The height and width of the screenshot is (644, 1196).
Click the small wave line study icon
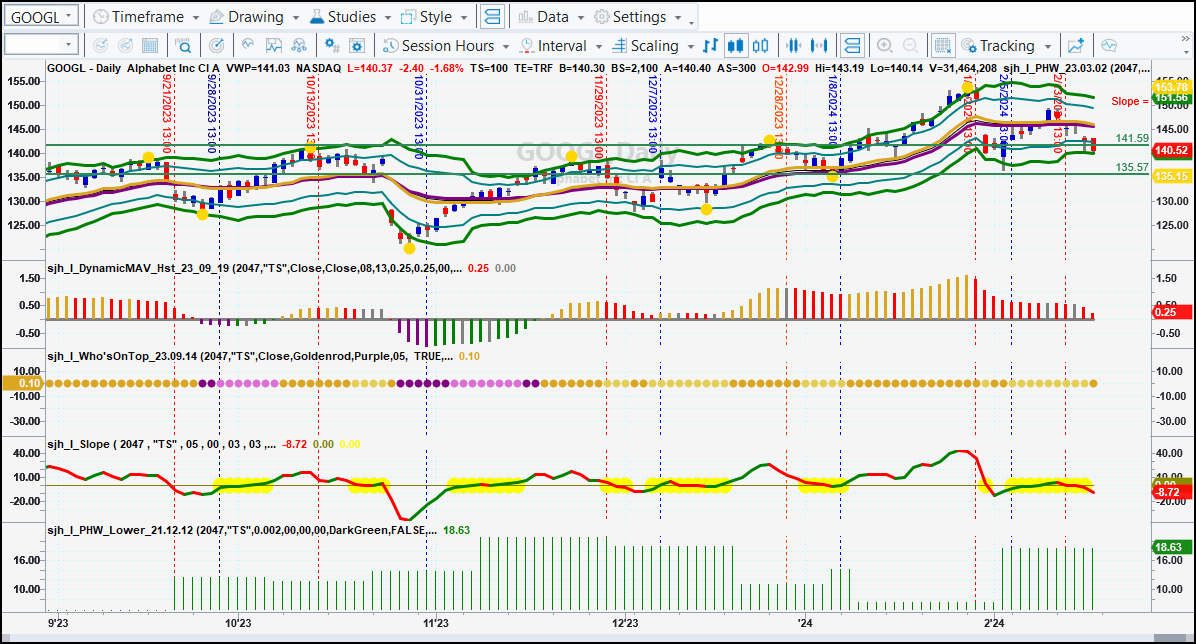tap(247, 46)
